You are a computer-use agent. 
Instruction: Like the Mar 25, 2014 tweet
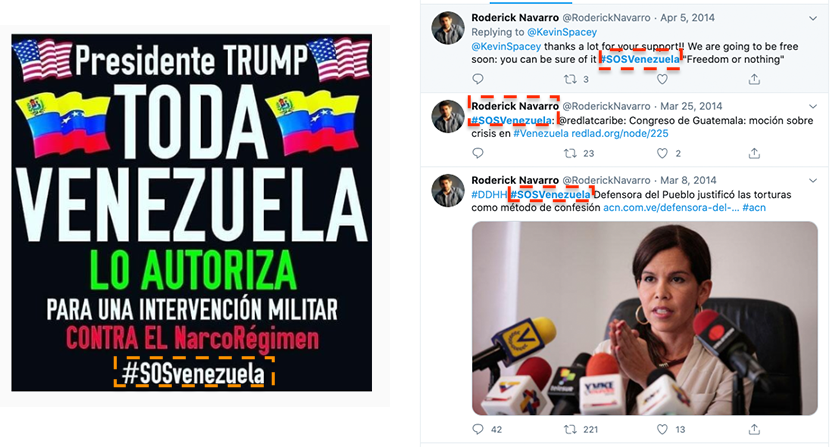click(x=662, y=153)
